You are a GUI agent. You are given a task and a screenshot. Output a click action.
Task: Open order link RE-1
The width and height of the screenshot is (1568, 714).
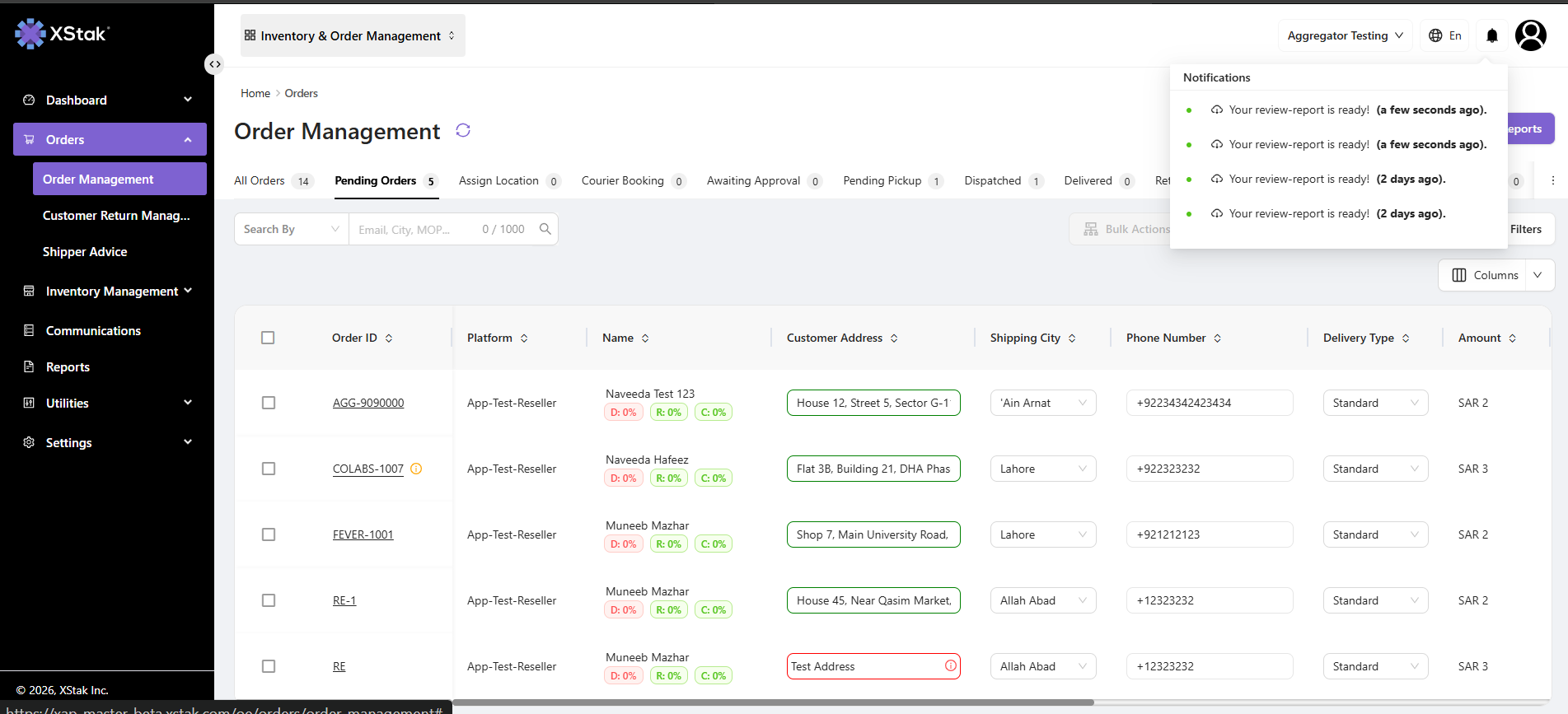pos(344,600)
